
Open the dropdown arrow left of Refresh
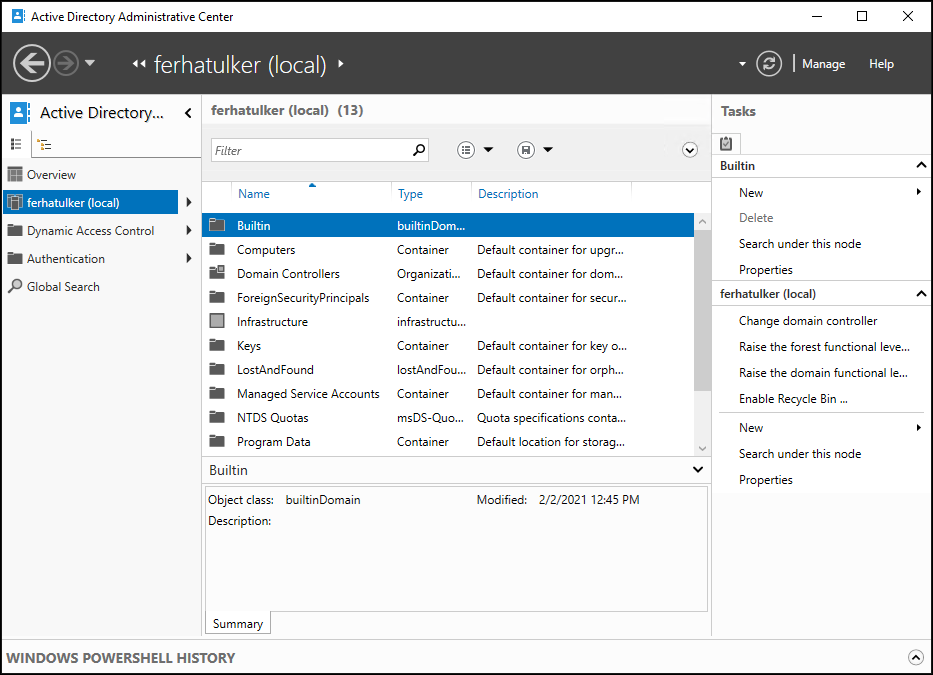tap(742, 64)
